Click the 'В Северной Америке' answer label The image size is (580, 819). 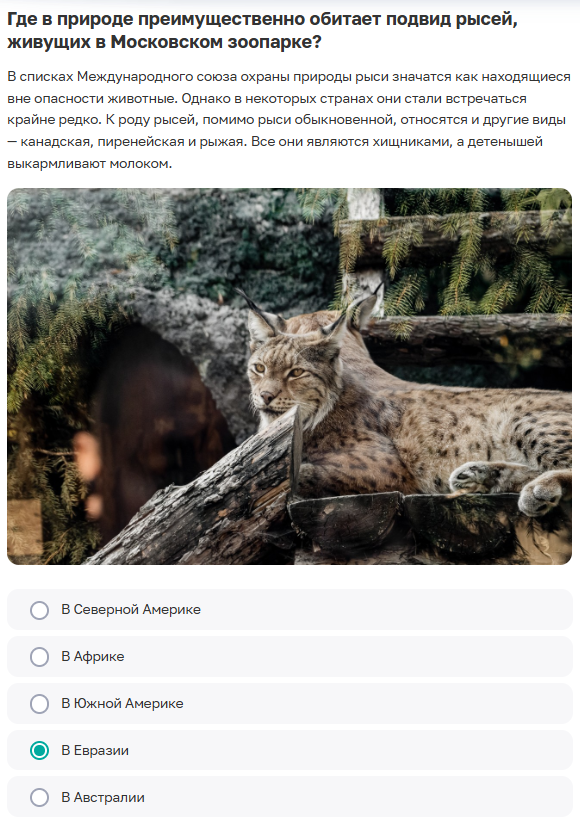131,610
